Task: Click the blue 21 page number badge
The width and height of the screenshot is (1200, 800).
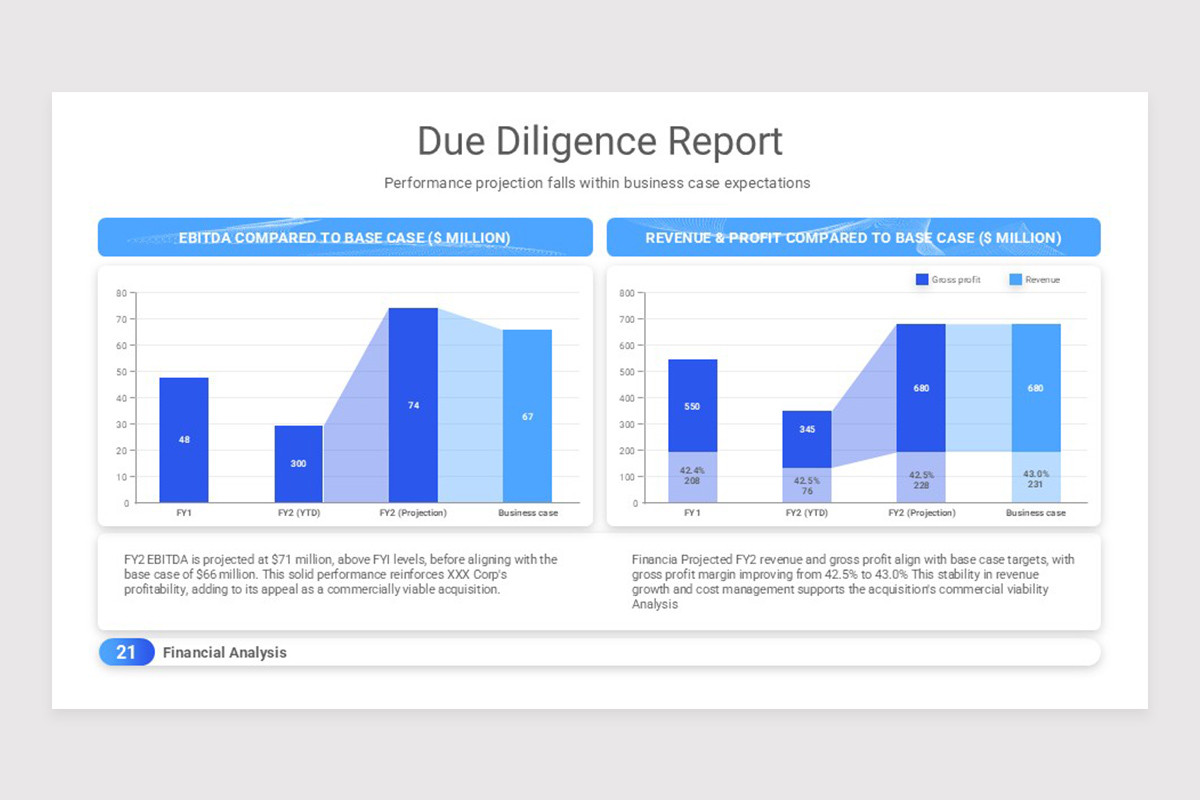Action: (x=126, y=652)
